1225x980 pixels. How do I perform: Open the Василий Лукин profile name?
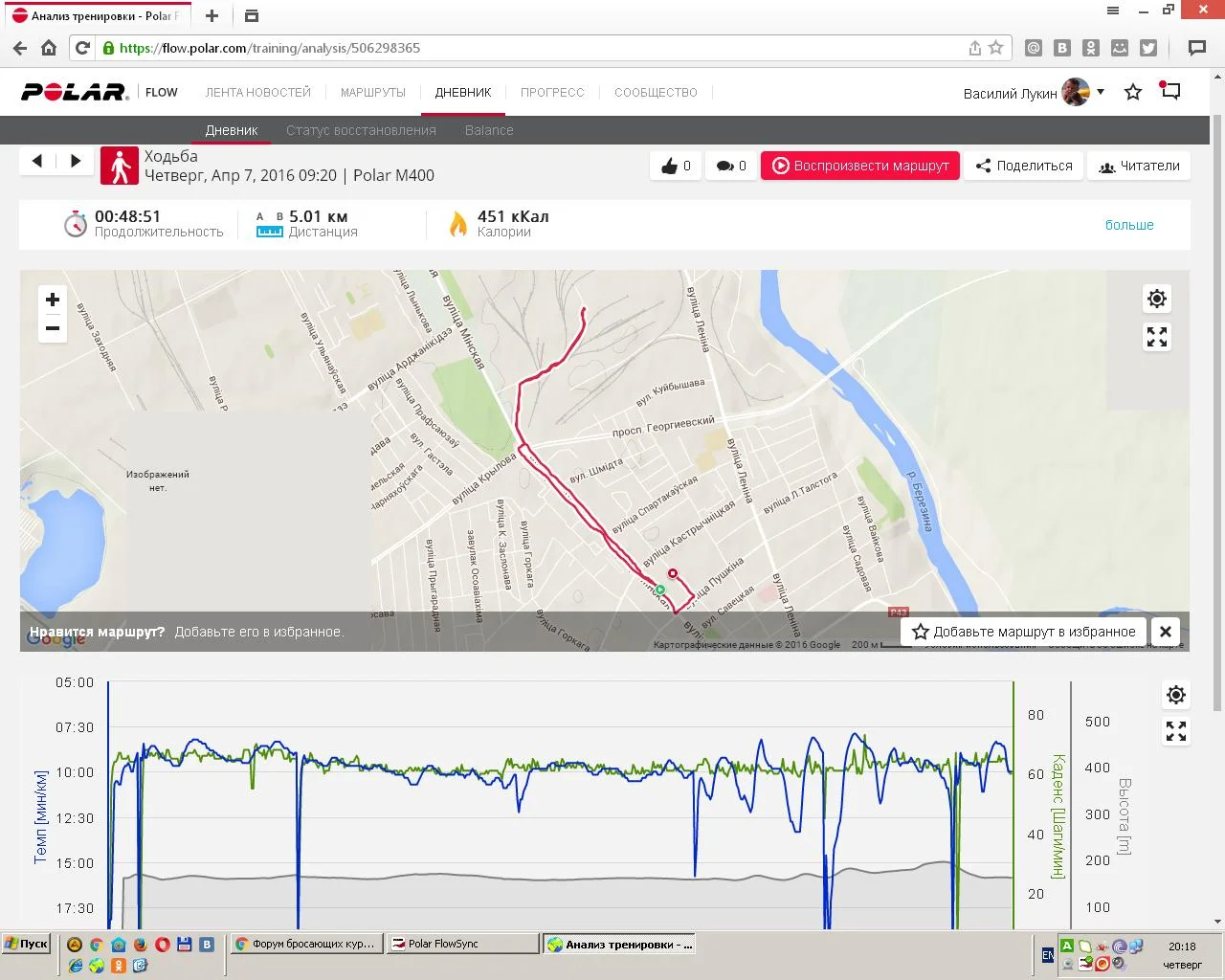point(1010,93)
